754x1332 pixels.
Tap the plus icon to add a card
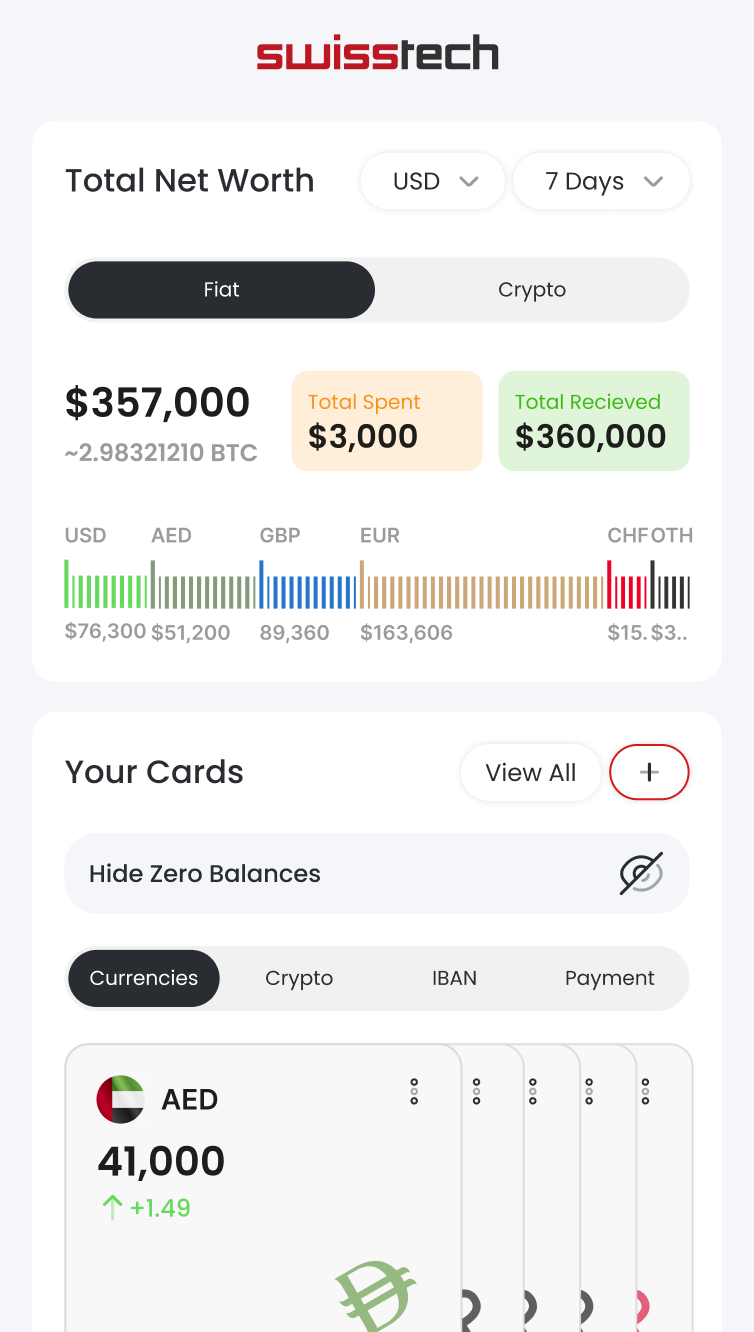[x=649, y=772]
